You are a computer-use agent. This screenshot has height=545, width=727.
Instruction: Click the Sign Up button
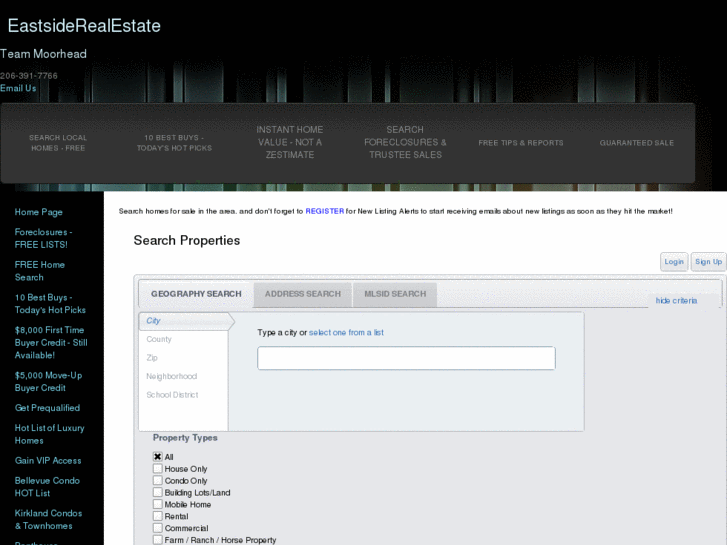(x=708, y=262)
